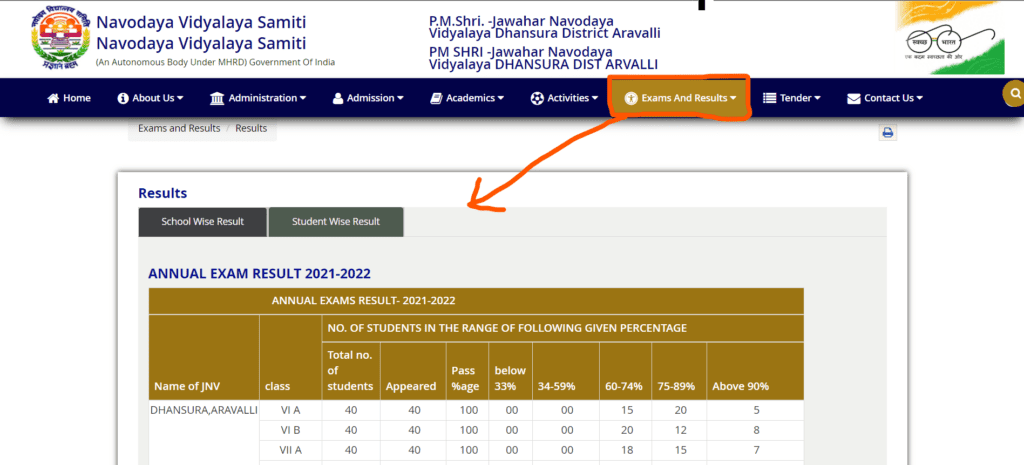Switch to the Student Wise Result tab
1024x465 pixels.
click(336, 222)
